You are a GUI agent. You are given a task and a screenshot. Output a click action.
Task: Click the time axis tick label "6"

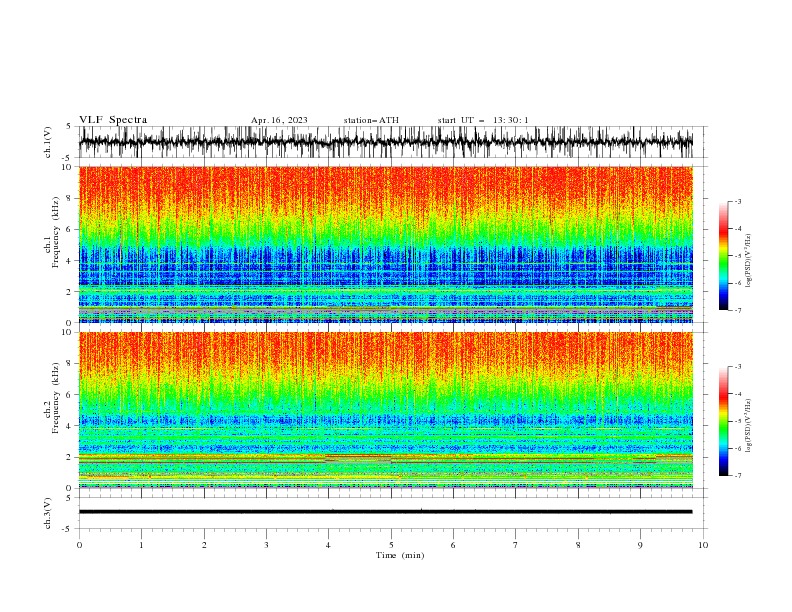(x=453, y=545)
